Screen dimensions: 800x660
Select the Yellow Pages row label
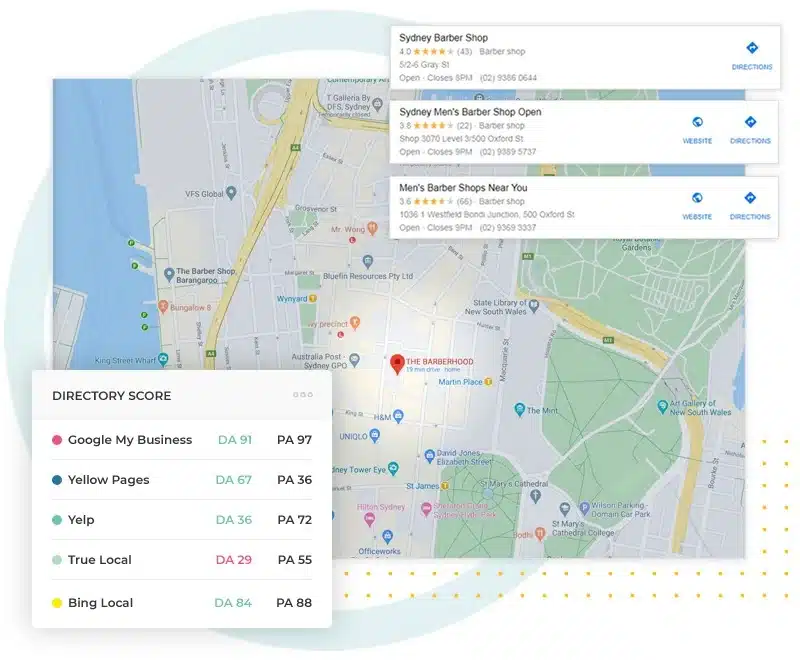[x=109, y=480]
